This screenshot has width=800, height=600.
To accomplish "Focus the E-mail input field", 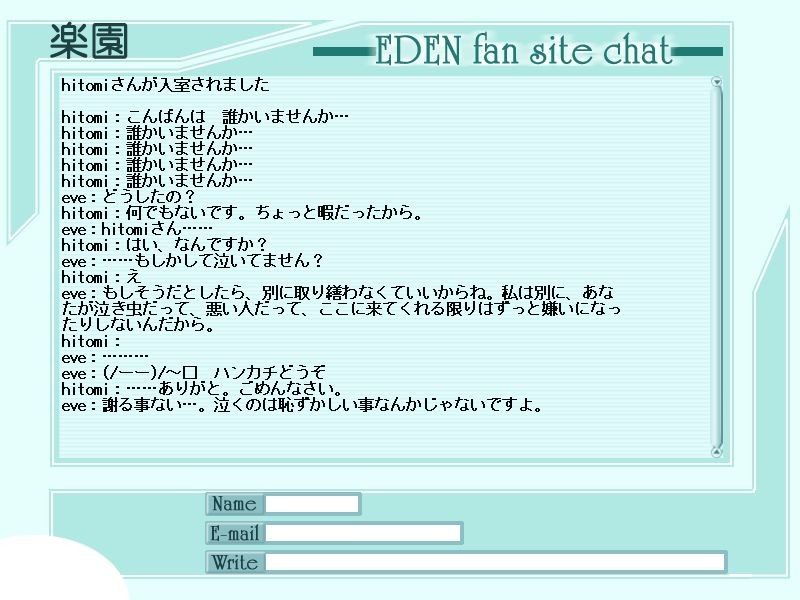I will pyautogui.click(x=363, y=533).
